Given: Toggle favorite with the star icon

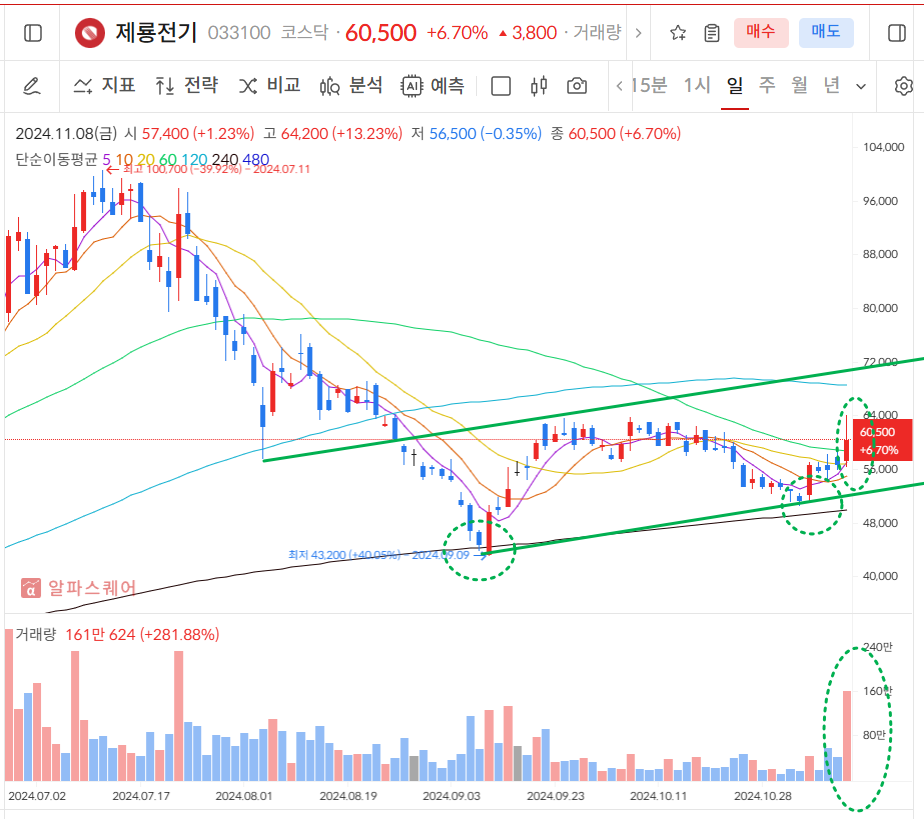Looking at the screenshot, I should (x=677, y=32).
